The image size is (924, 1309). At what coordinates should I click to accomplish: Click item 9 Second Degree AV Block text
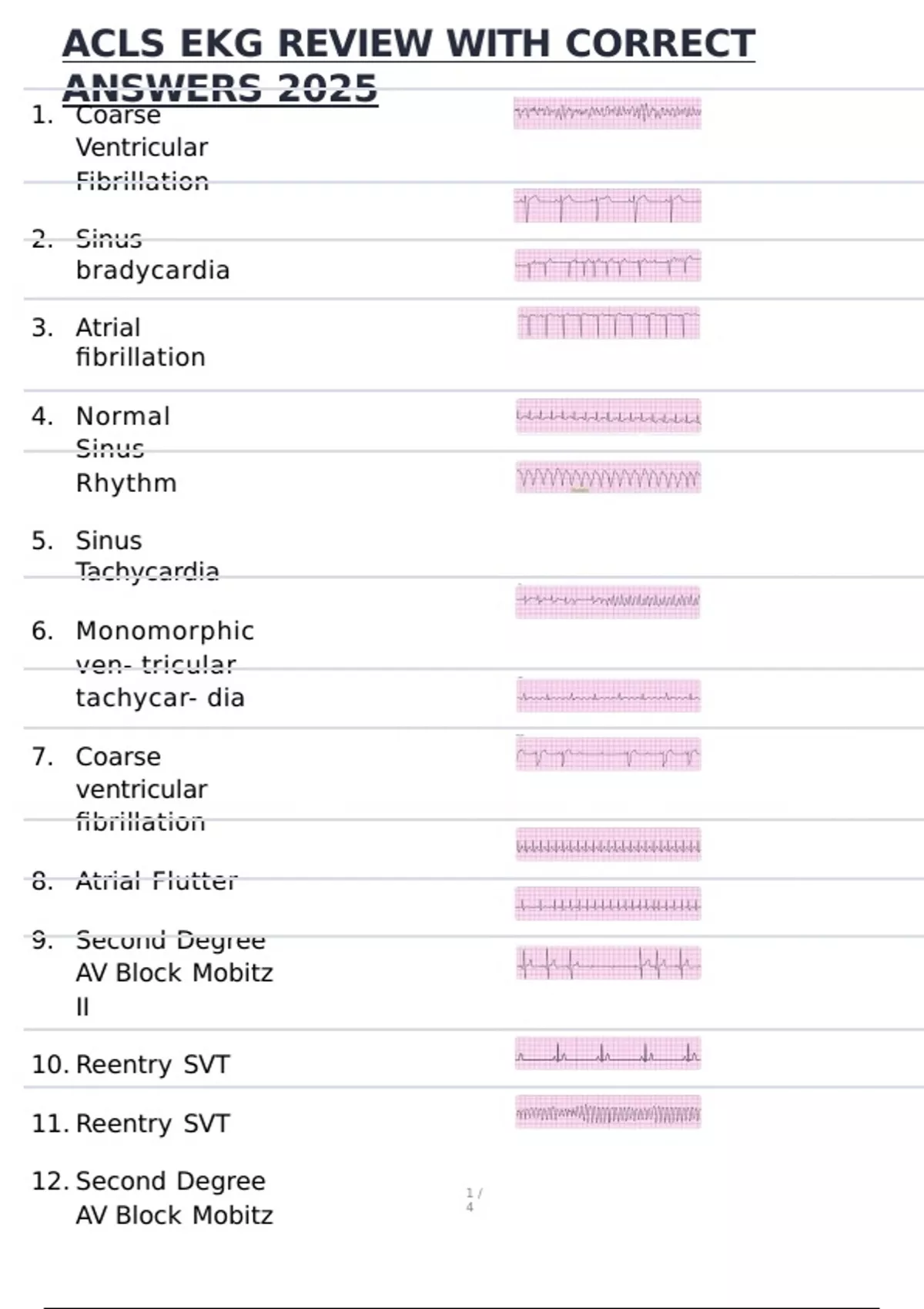(x=174, y=973)
